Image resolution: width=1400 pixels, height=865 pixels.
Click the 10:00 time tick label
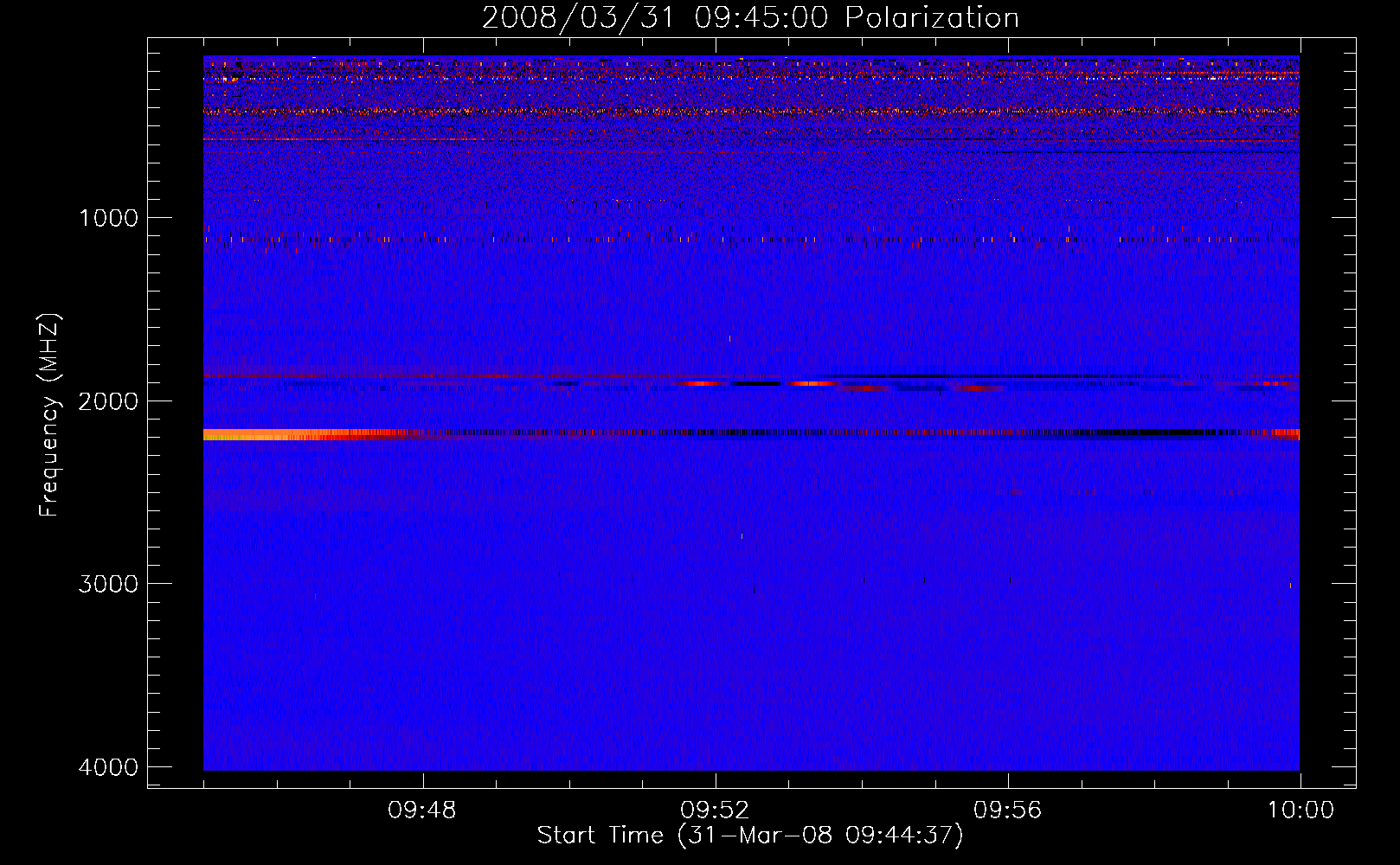(1300, 811)
